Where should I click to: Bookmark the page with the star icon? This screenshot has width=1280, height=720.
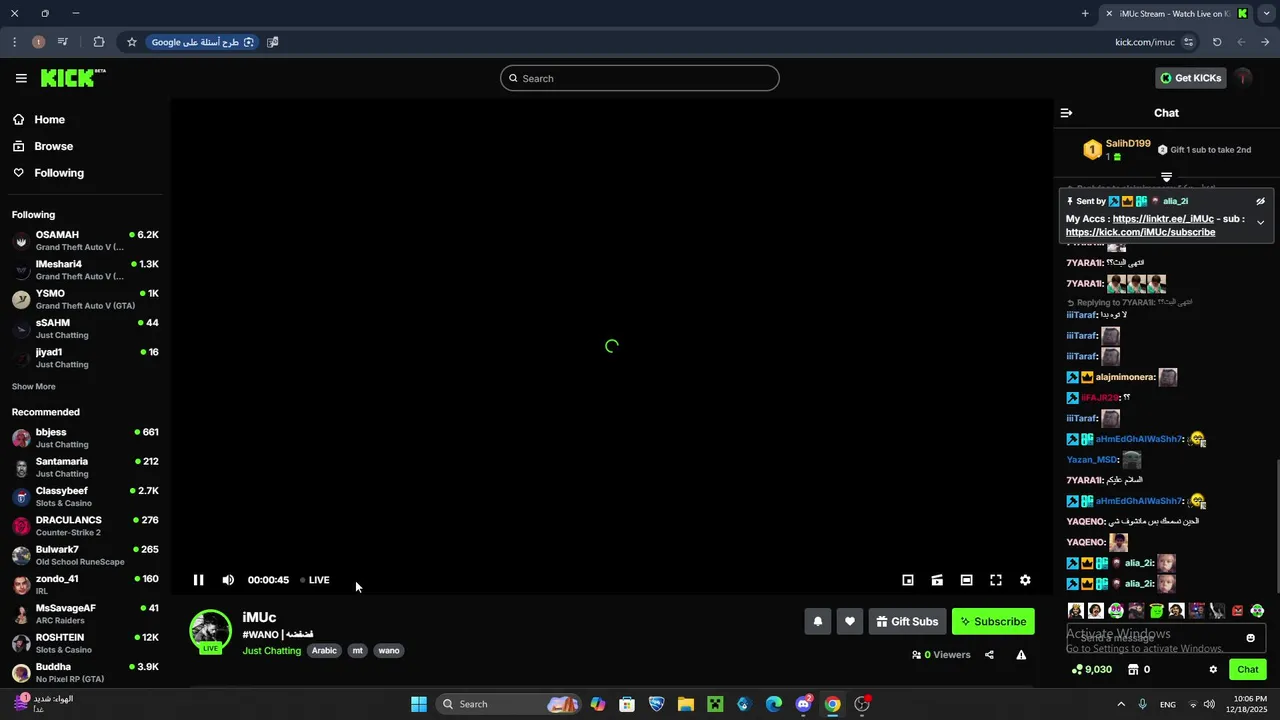tap(131, 42)
